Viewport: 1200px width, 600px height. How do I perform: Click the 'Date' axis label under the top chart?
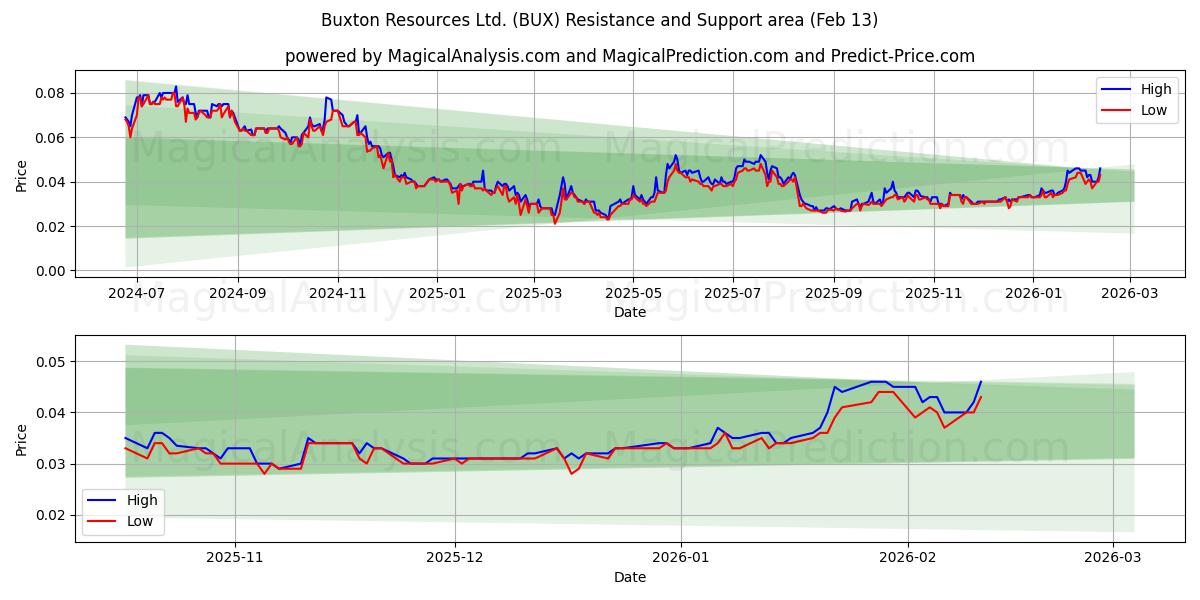pyautogui.click(x=630, y=312)
